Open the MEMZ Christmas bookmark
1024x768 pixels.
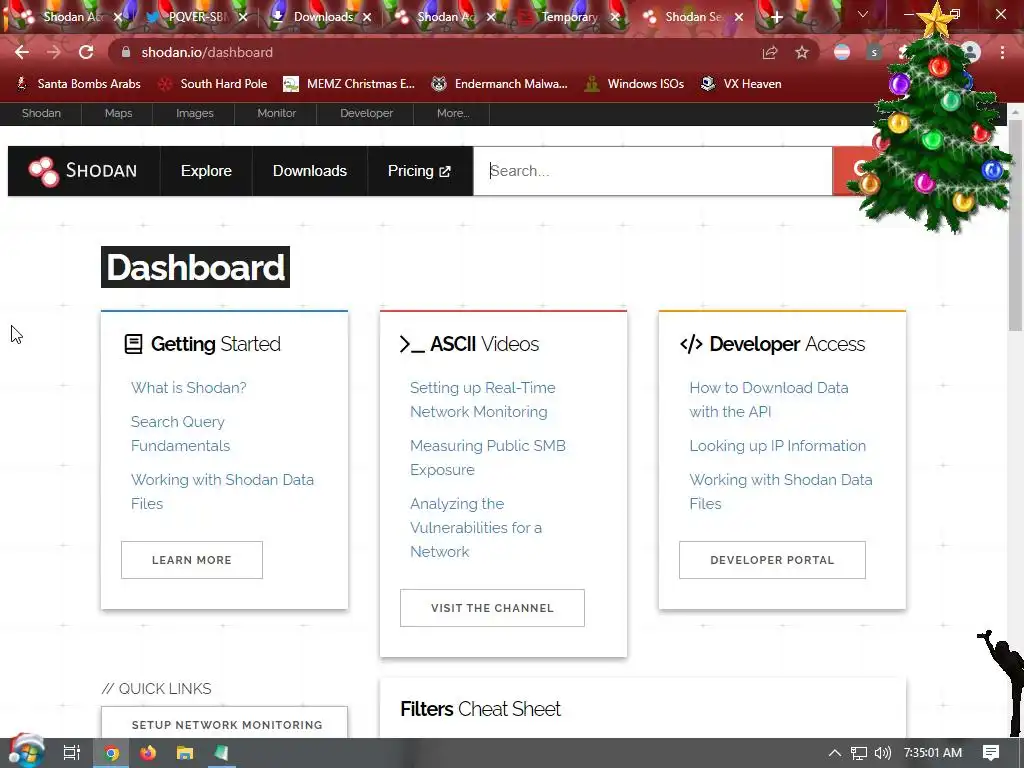click(349, 84)
